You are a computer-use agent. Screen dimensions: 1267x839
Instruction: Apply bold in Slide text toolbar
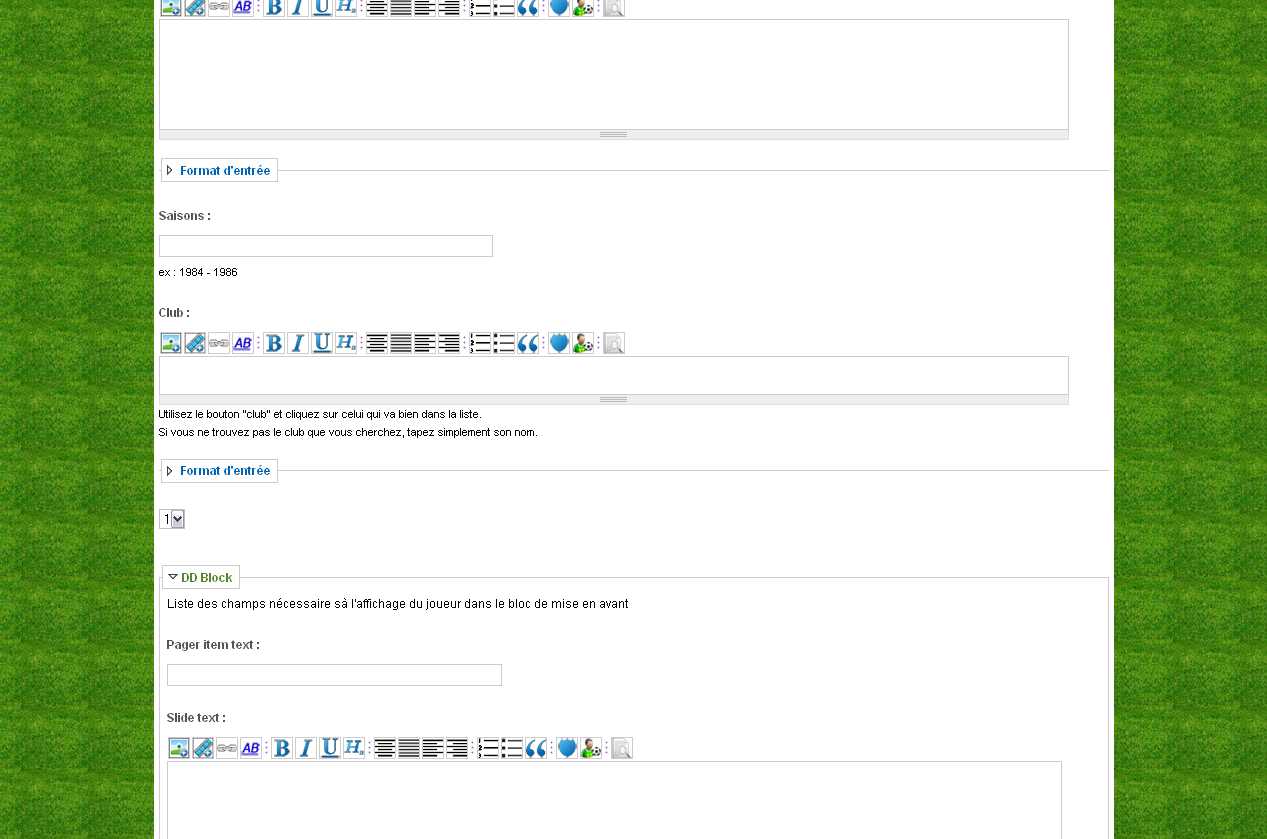(282, 748)
